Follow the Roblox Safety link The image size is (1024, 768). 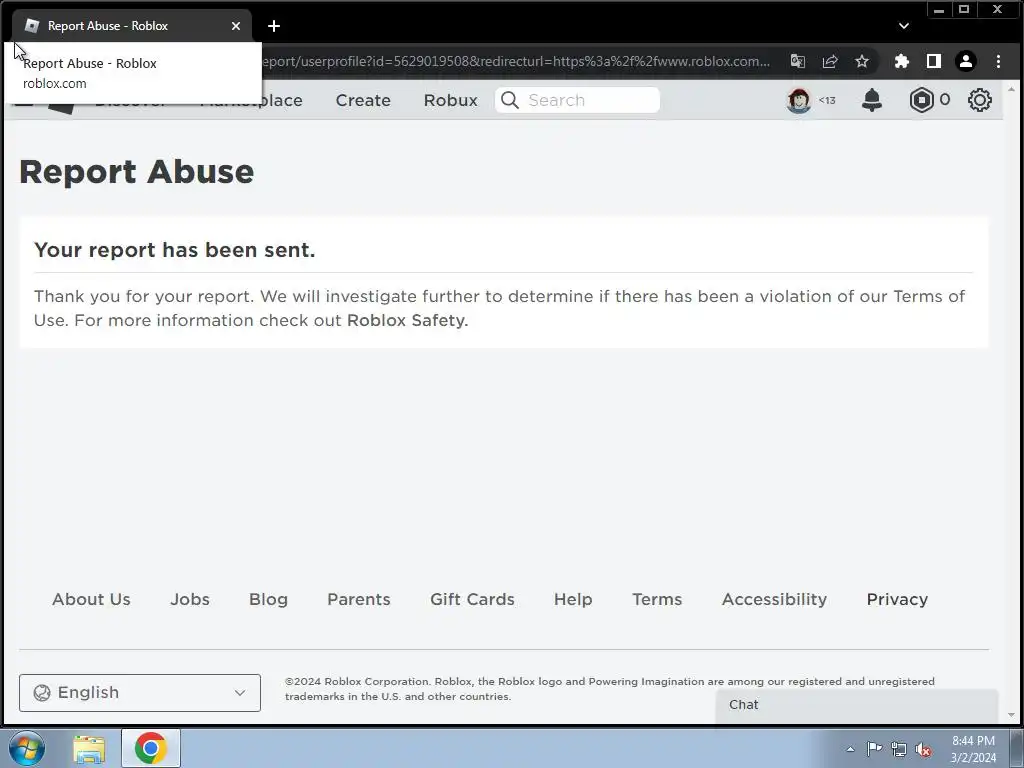(x=406, y=321)
